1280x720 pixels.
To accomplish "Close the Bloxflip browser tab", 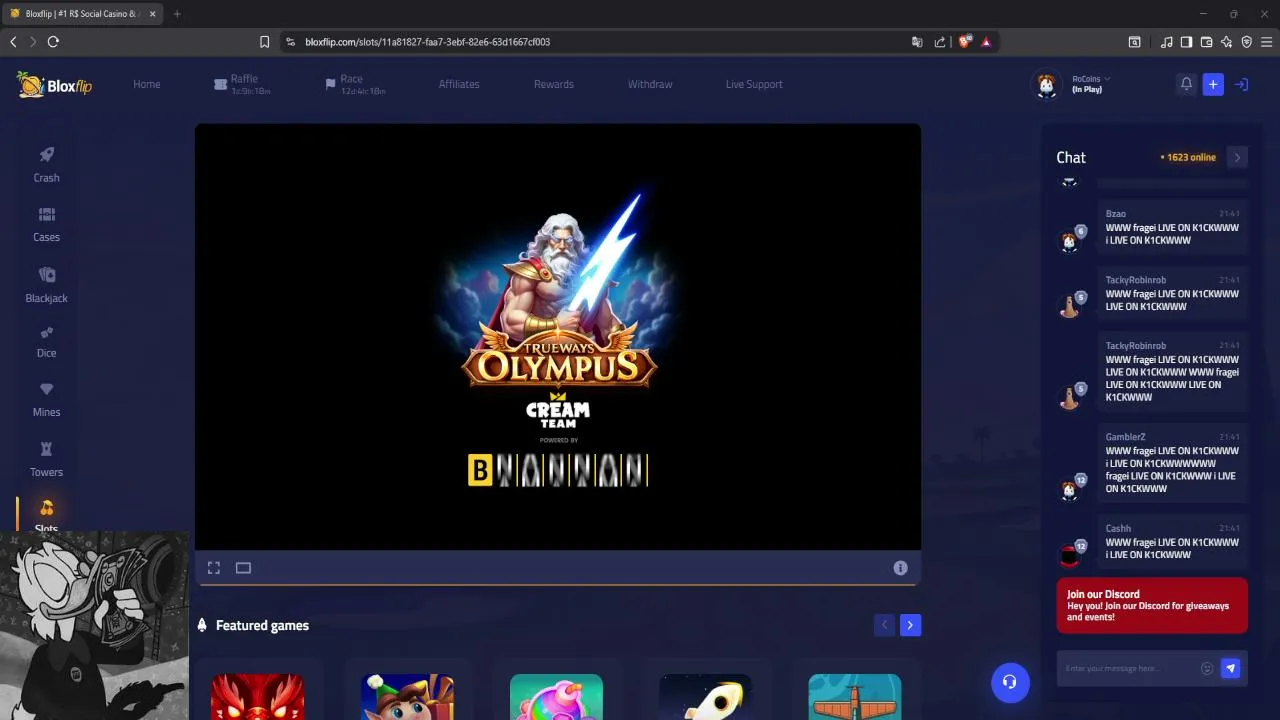I will point(152,14).
